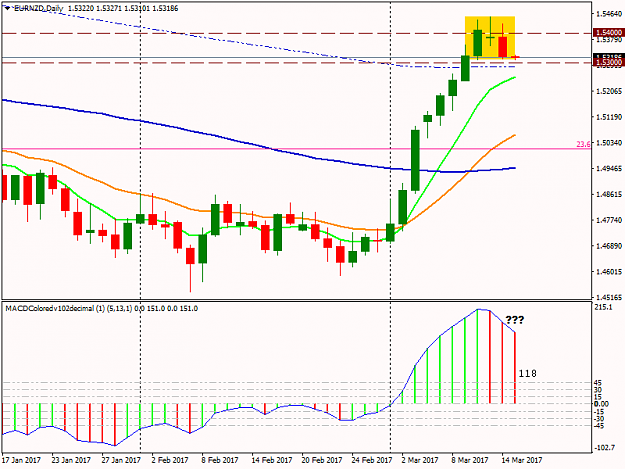Click the 14 Feb 2017 date label

(271, 460)
